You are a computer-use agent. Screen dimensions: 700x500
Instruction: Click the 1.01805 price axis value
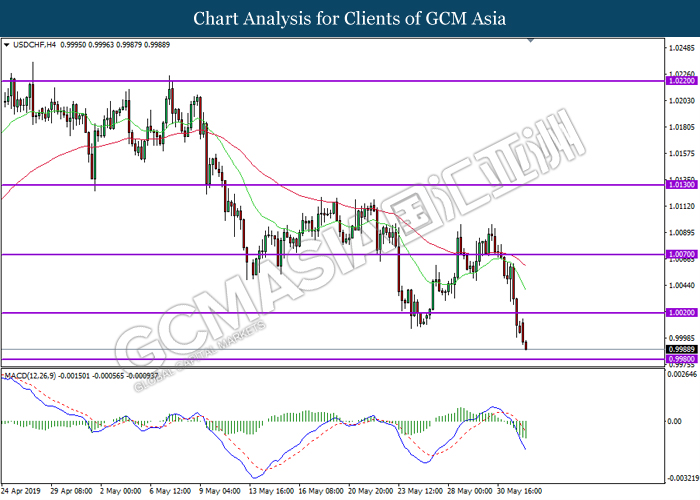click(x=682, y=127)
